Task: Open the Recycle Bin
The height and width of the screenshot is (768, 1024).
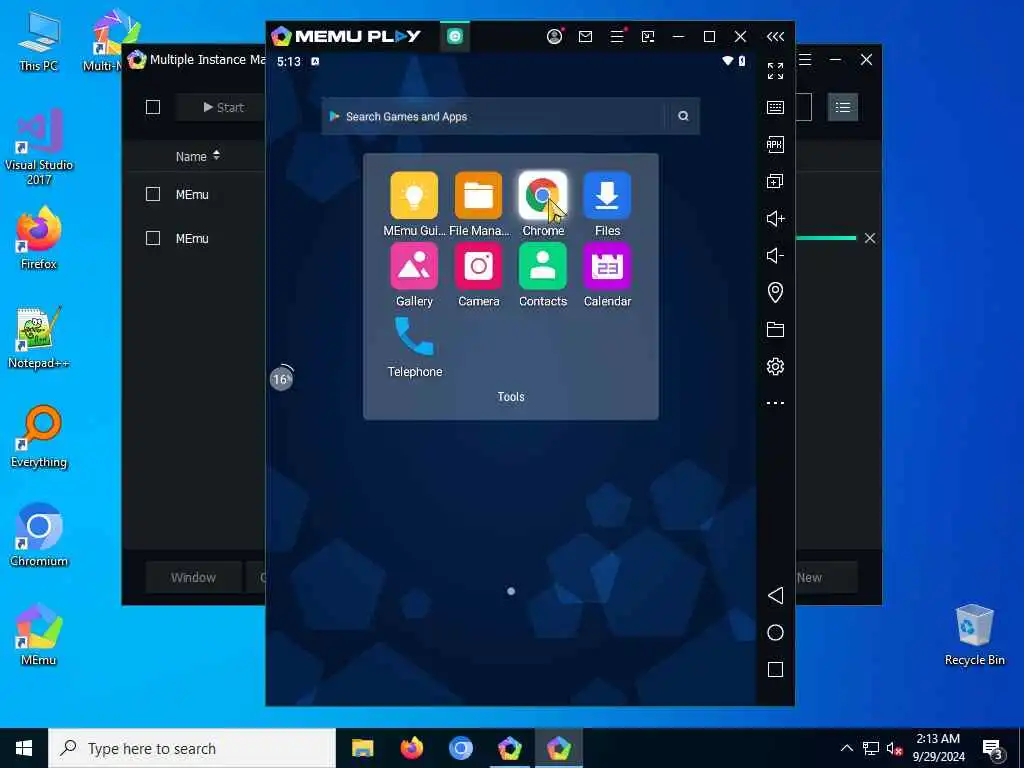Action: (974, 635)
